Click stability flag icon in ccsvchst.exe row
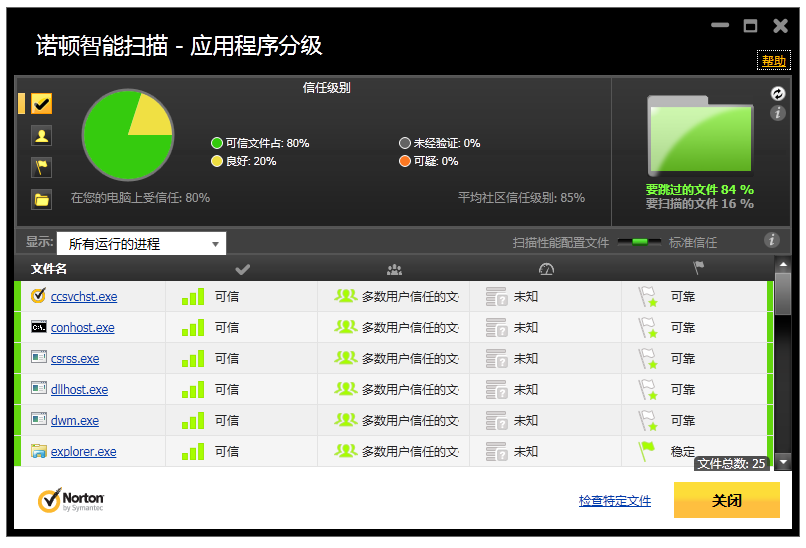This screenshot has height=548, width=806. pos(648,297)
